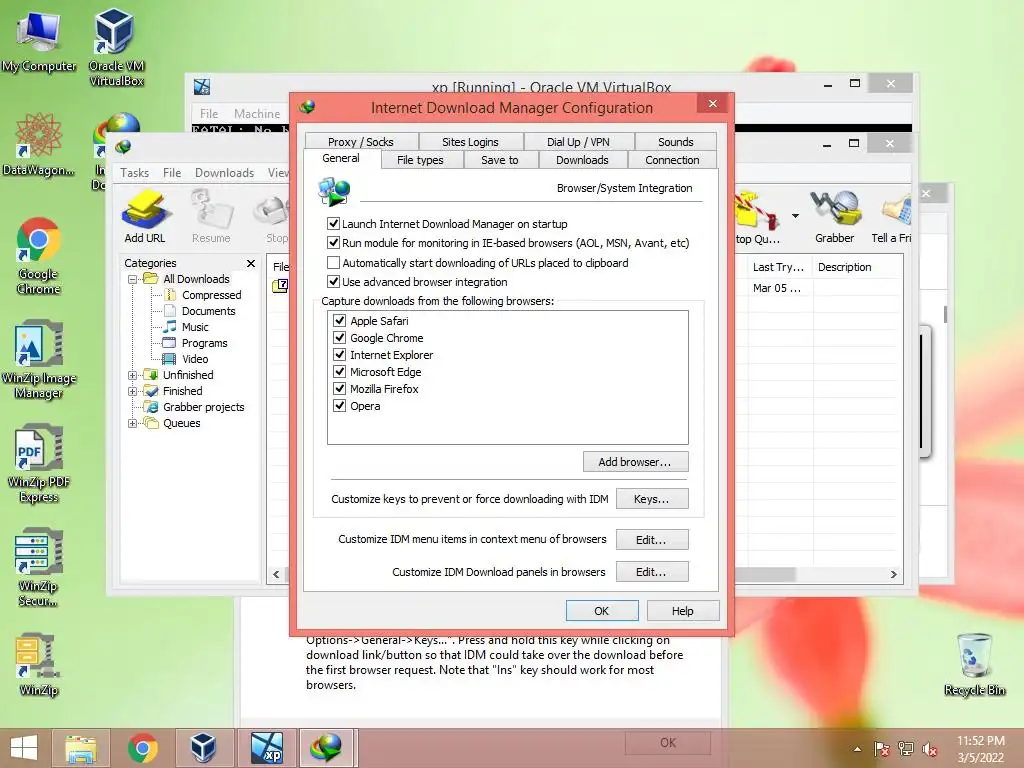Open the Tasks menu in IDM

click(x=135, y=173)
